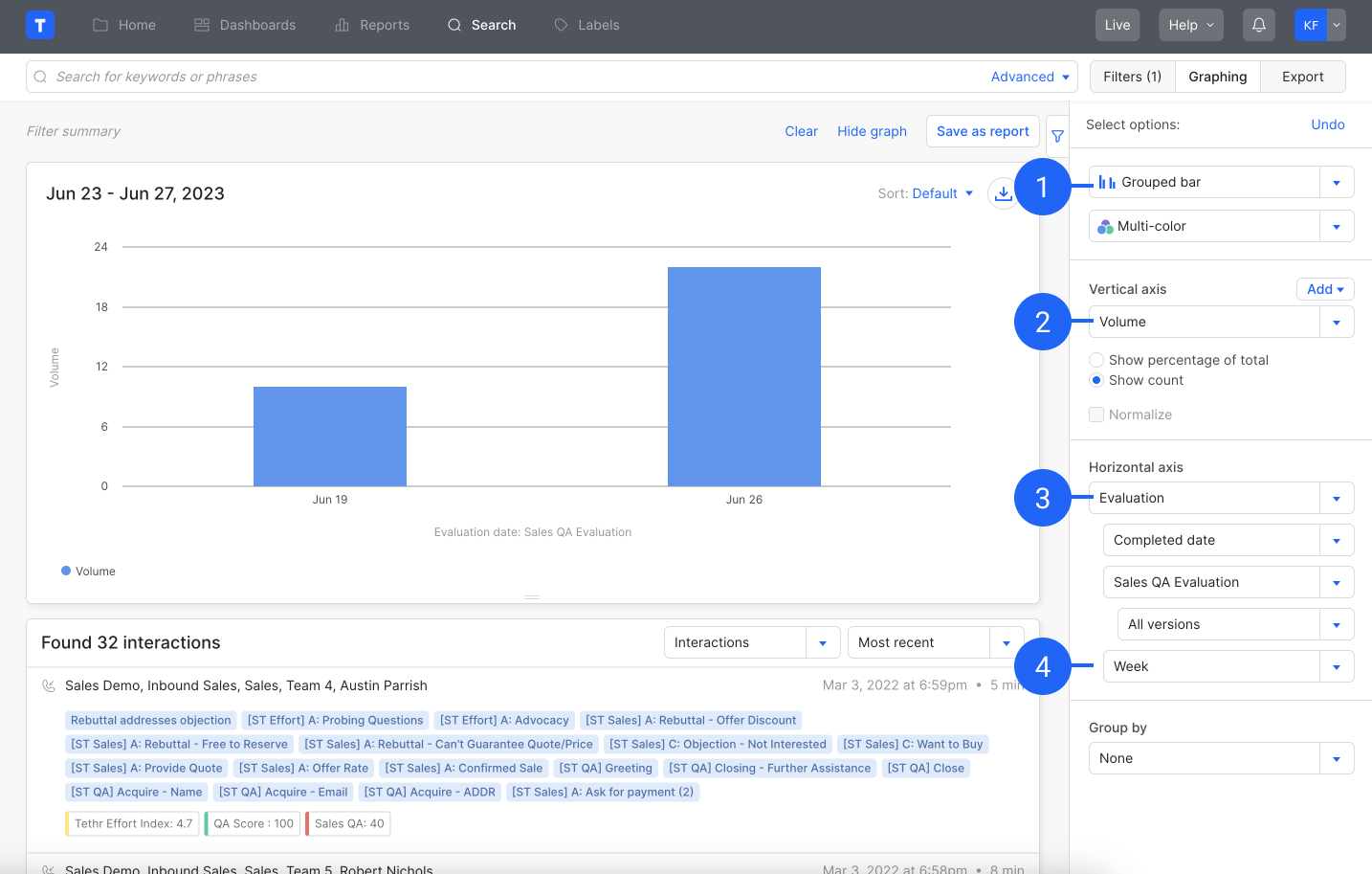Open the Evaluation horizontal axis dropdown
This screenshot has height=874, width=1372.
pos(1222,498)
